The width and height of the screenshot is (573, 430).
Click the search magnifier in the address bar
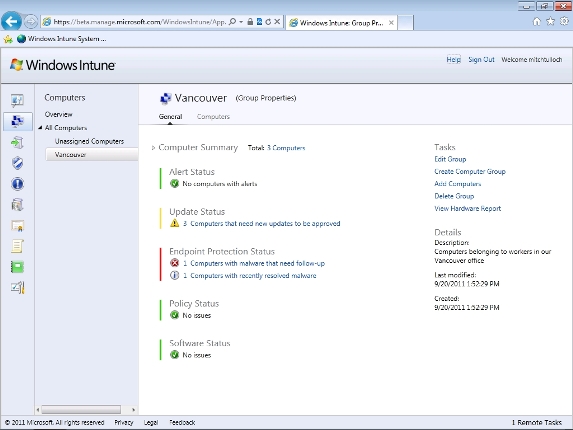click(232, 22)
